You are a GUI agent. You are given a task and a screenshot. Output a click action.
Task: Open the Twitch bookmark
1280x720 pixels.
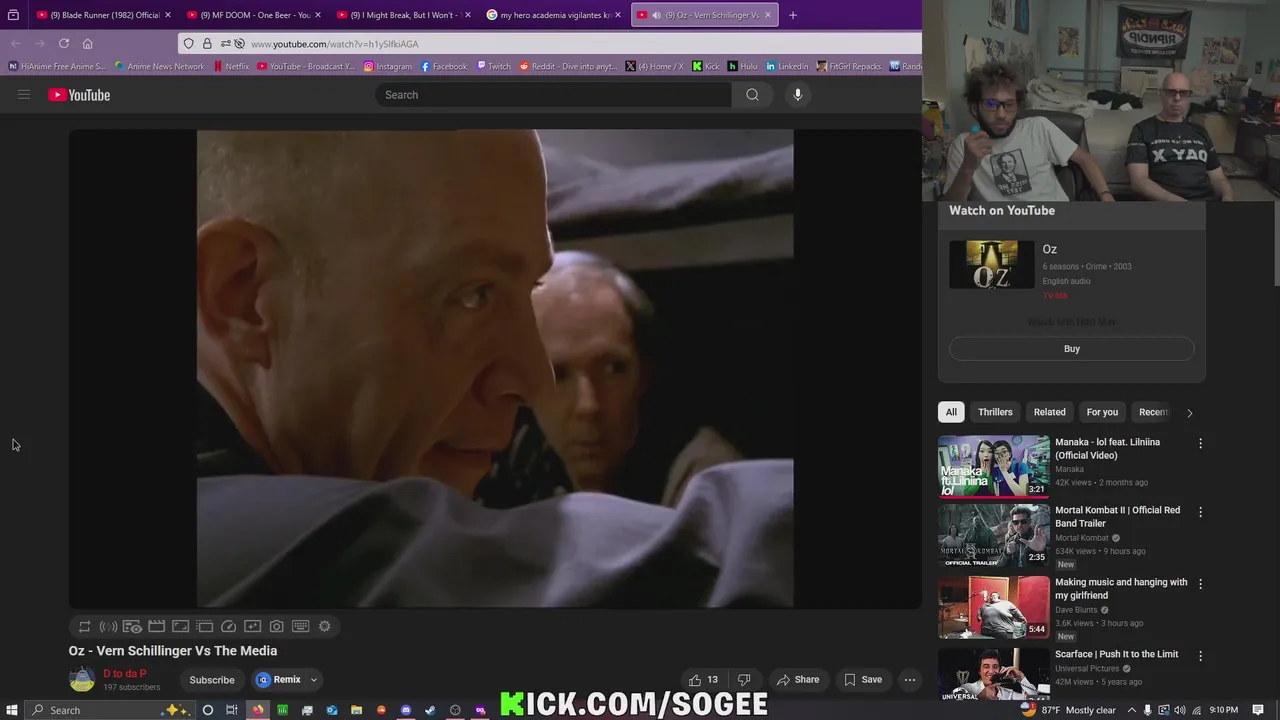(493, 66)
